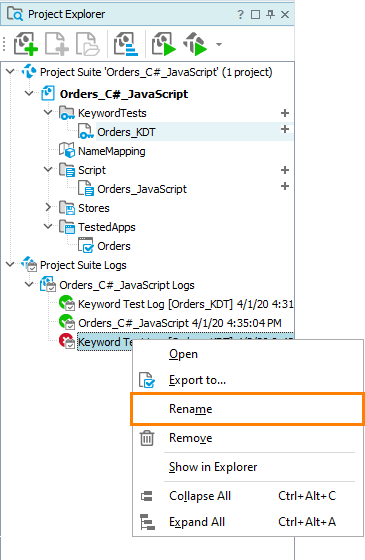The height and width of the screenshot is (560, 365).
Task: Click the project suite icon at tree root
Action: tap(29, 71)
